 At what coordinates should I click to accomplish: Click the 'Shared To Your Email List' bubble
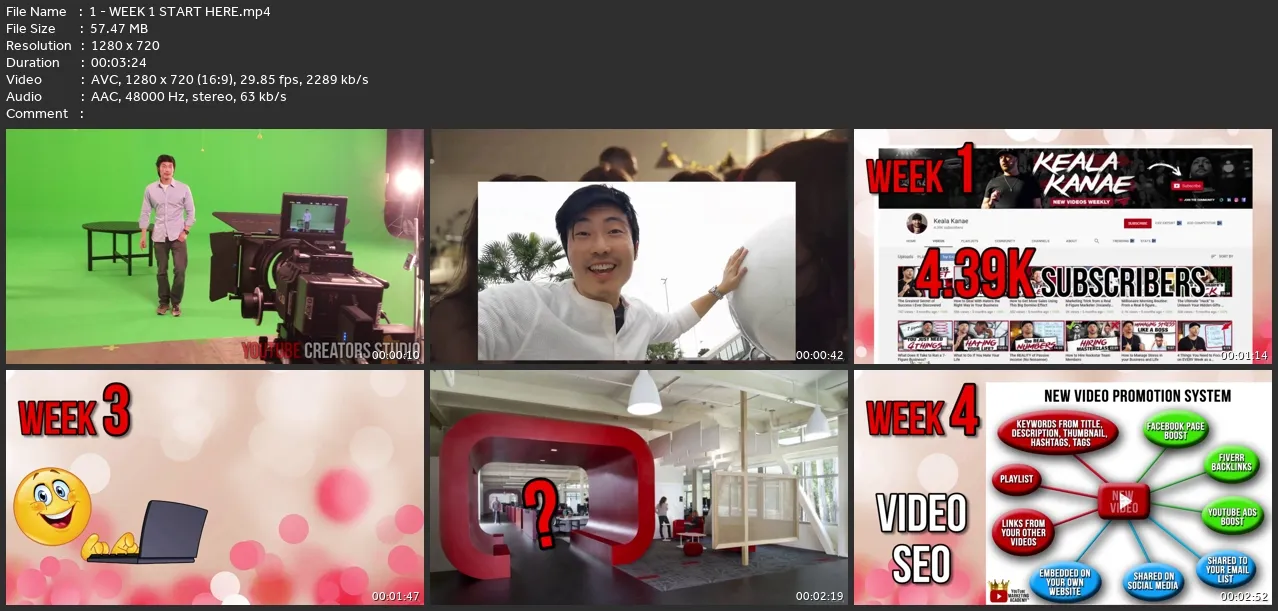pyautogui.click(x=1226, y=571)
